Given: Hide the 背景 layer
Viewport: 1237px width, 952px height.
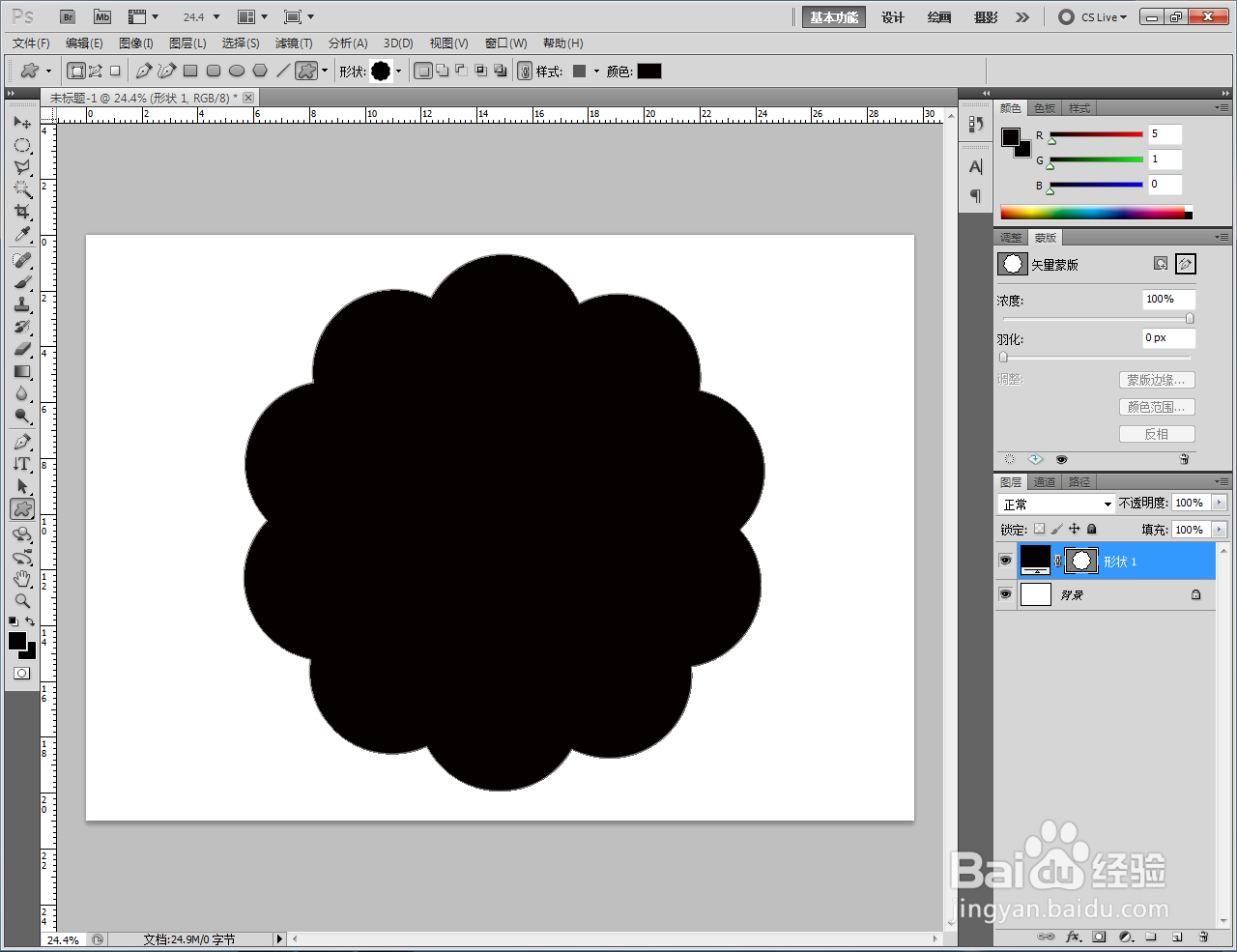Looking at the screenshot, I should tap(1006, 594).
